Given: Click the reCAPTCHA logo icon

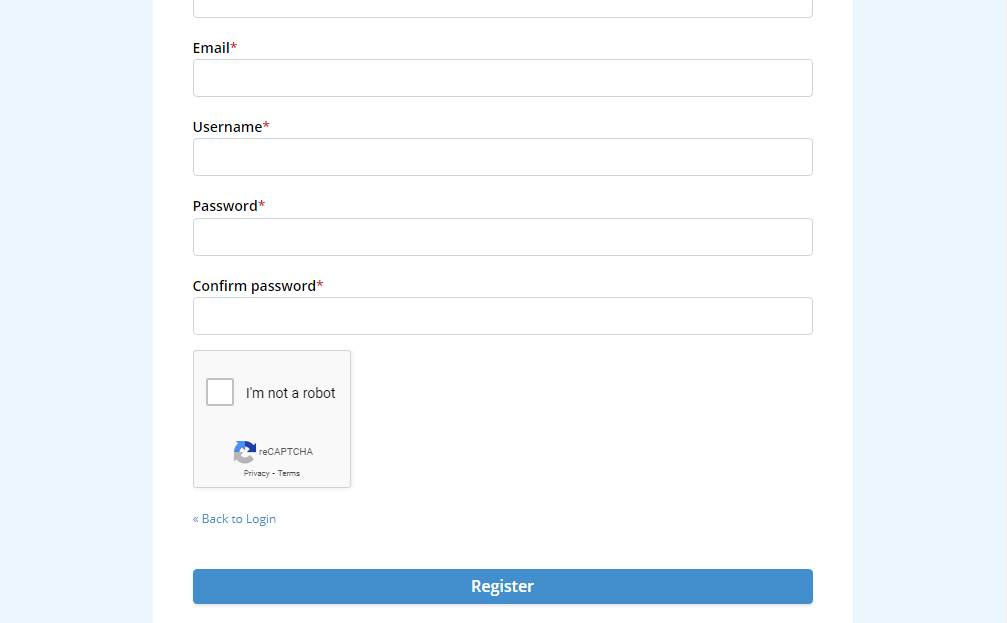Looking at the screenshot, I should (x=245, y=452).
